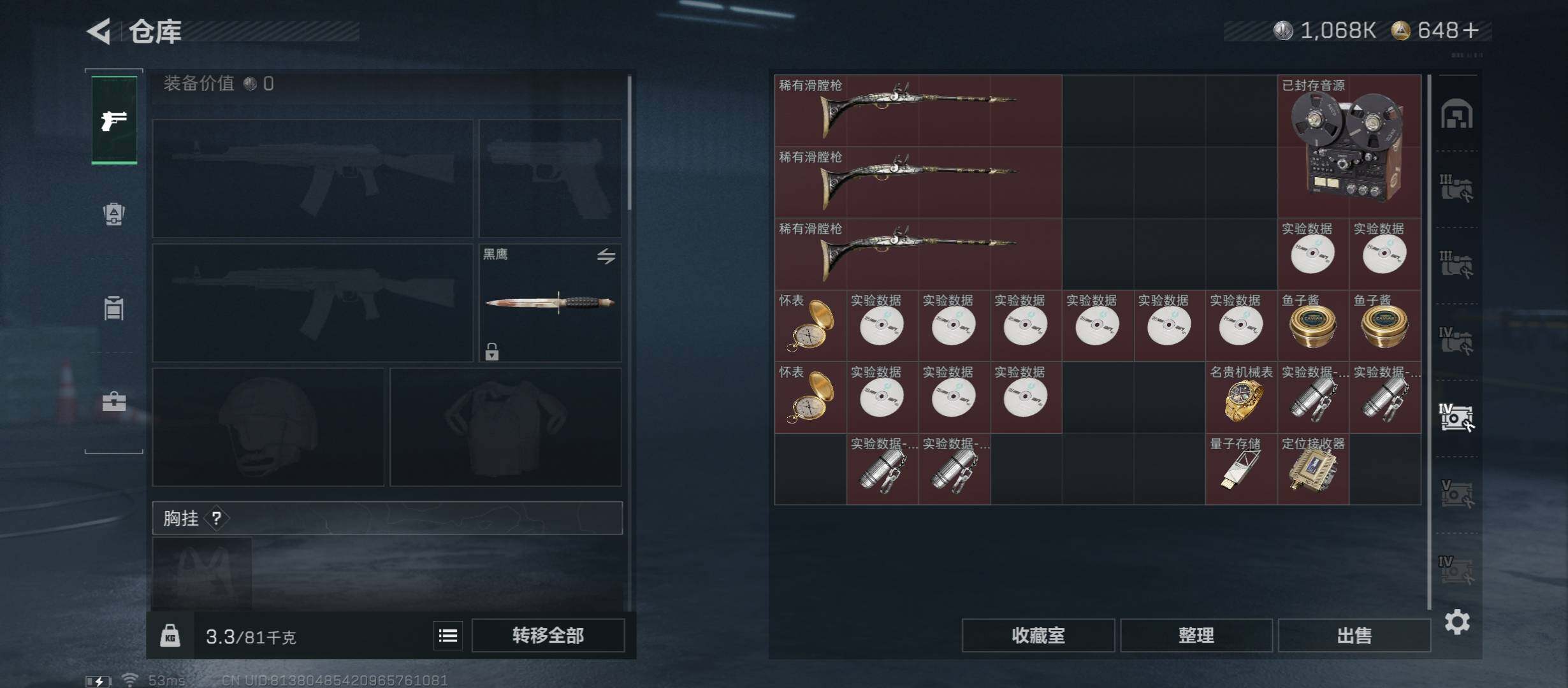This screenshot has width=1568, height=688.
Task: Click the main stash icon in the right-hand container list
Action: (x=1456, y=115)
